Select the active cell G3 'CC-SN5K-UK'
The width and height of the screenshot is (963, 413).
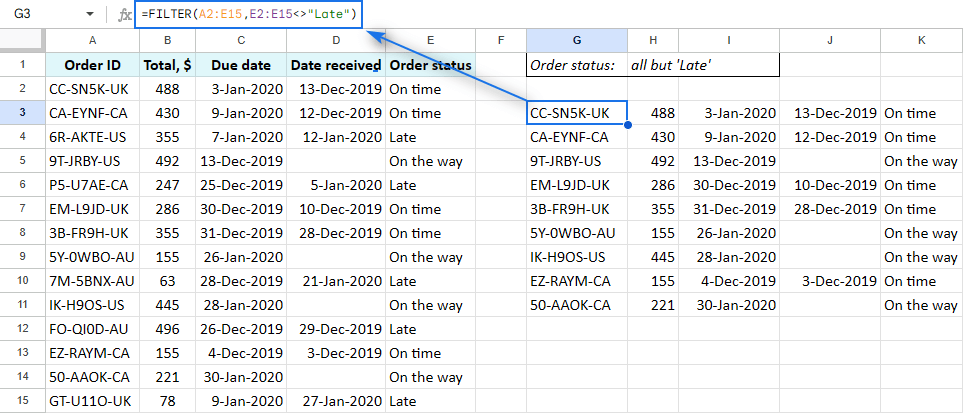click(577, 113)
